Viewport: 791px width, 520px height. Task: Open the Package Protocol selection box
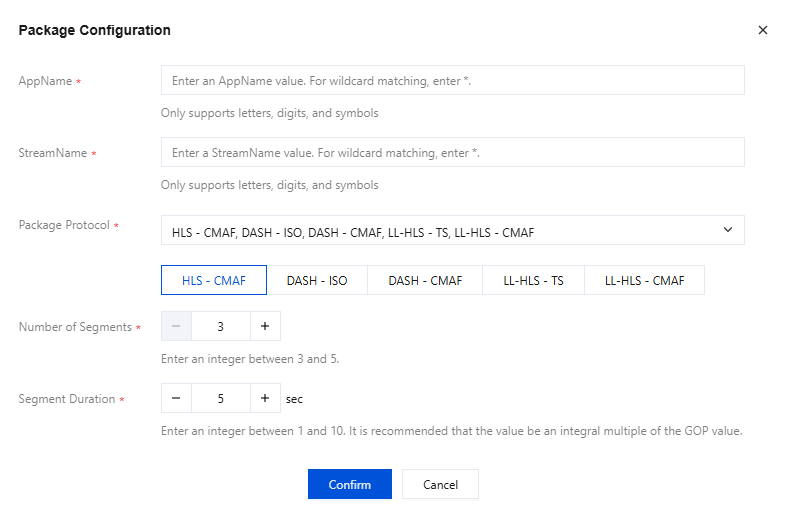pos(440,231)
